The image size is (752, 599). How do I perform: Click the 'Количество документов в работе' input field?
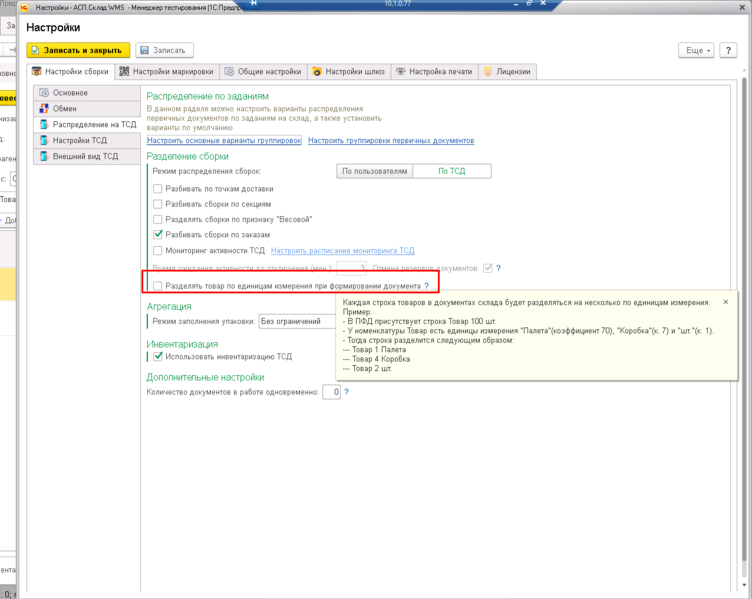[x=331, y=392]
